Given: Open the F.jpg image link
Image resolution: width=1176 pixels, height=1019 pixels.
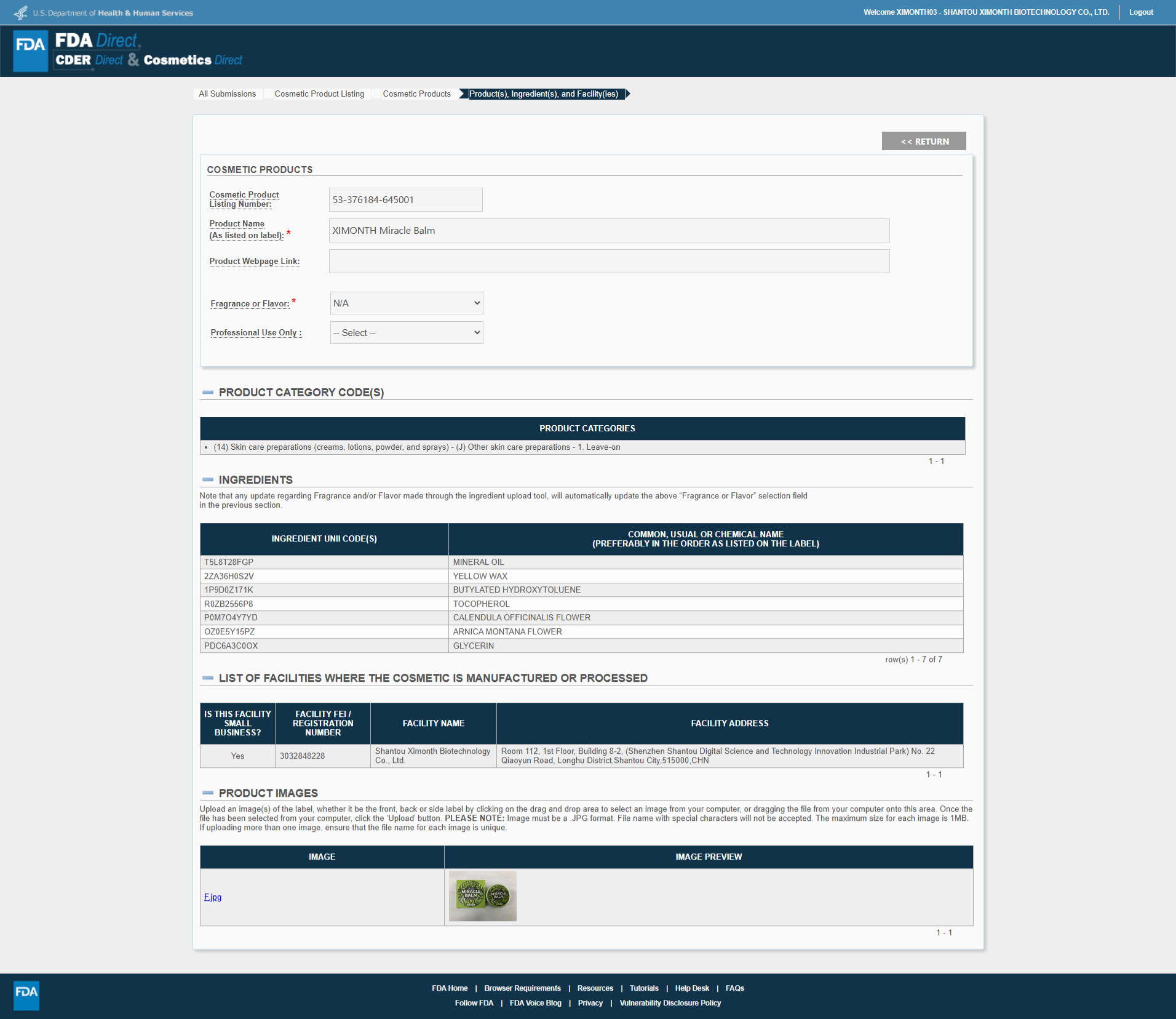Looking at the screenshot, I should 213,897.
